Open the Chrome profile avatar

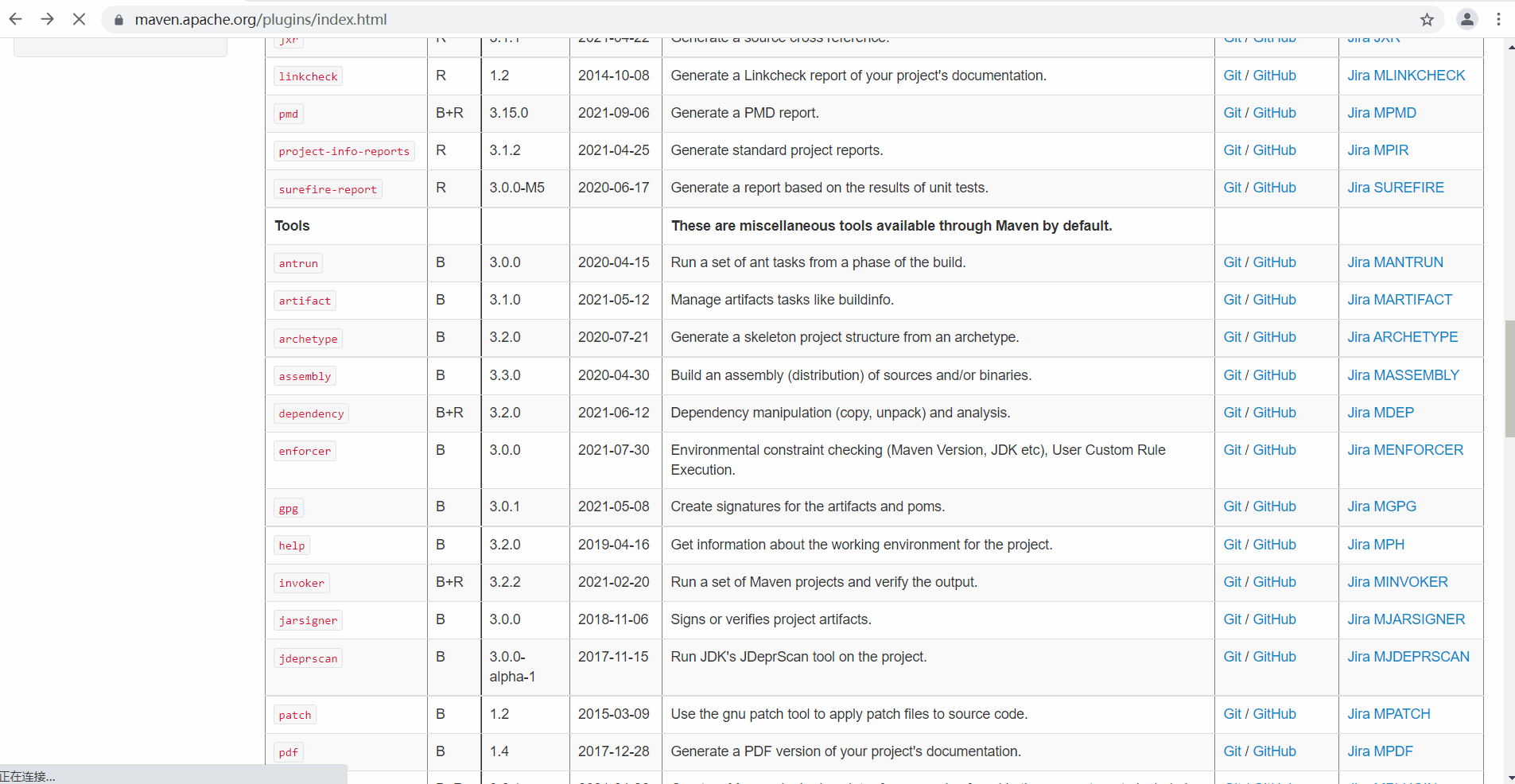tap(1467, 19)
